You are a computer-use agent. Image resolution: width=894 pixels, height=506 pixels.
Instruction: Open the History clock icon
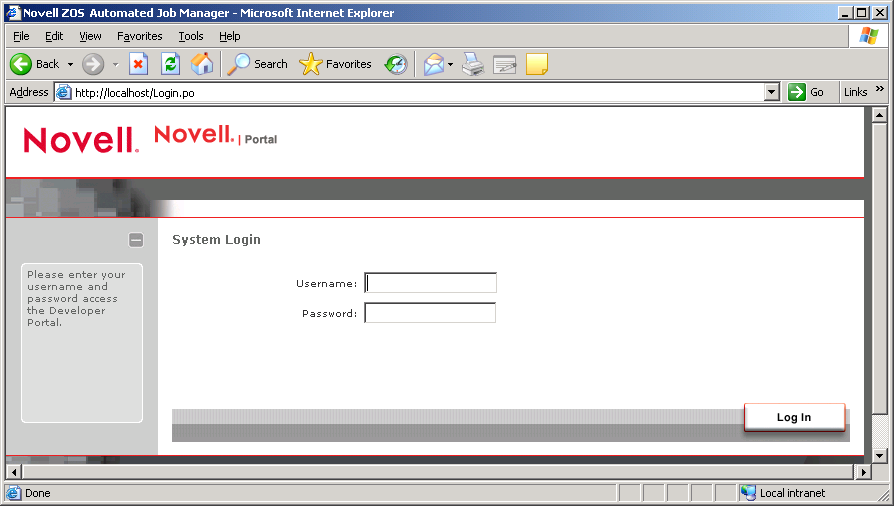(396, 64)
